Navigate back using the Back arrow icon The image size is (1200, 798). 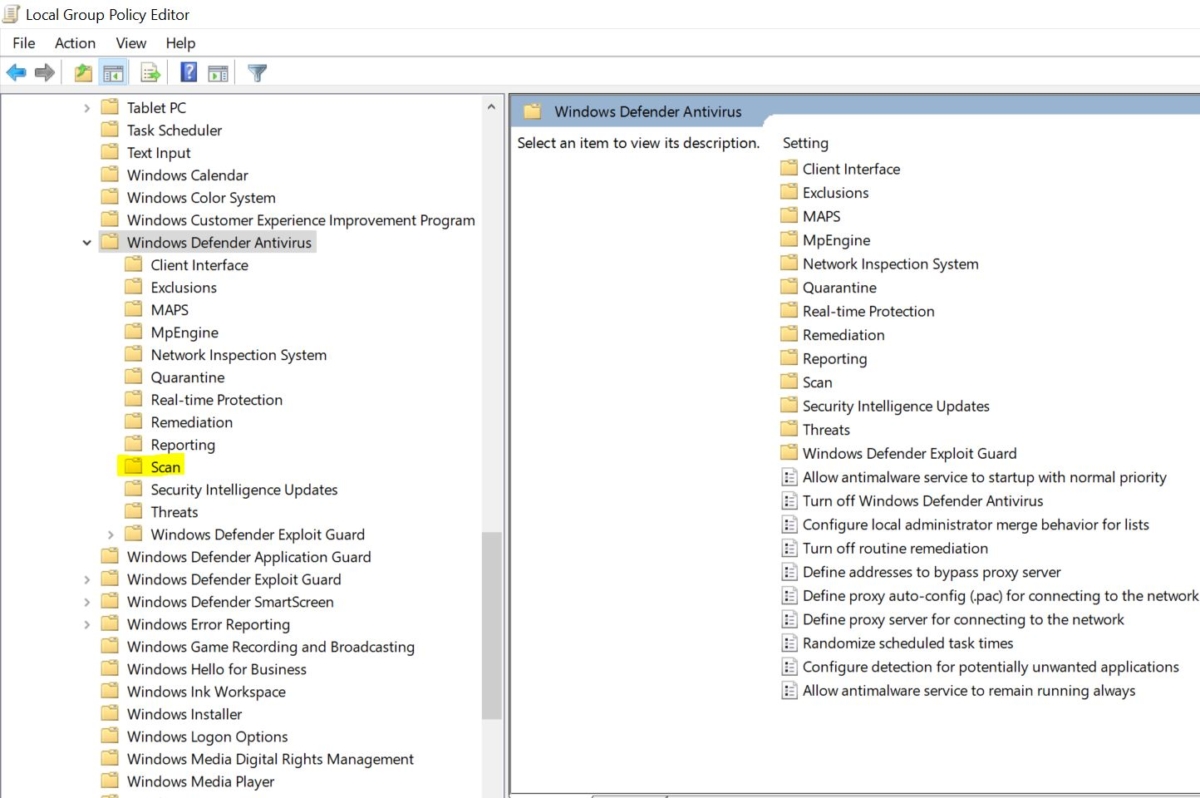point(17,72)
